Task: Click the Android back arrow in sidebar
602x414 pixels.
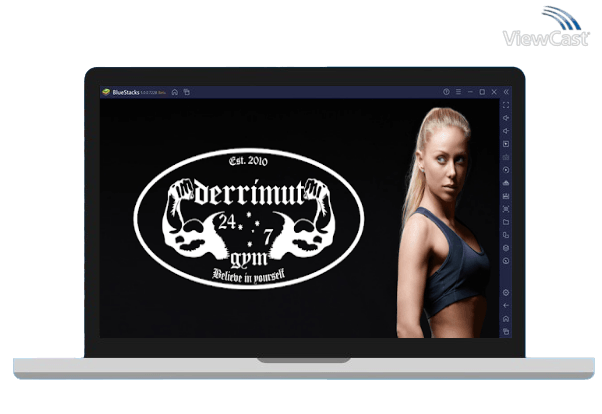Action: coord(506,306)
